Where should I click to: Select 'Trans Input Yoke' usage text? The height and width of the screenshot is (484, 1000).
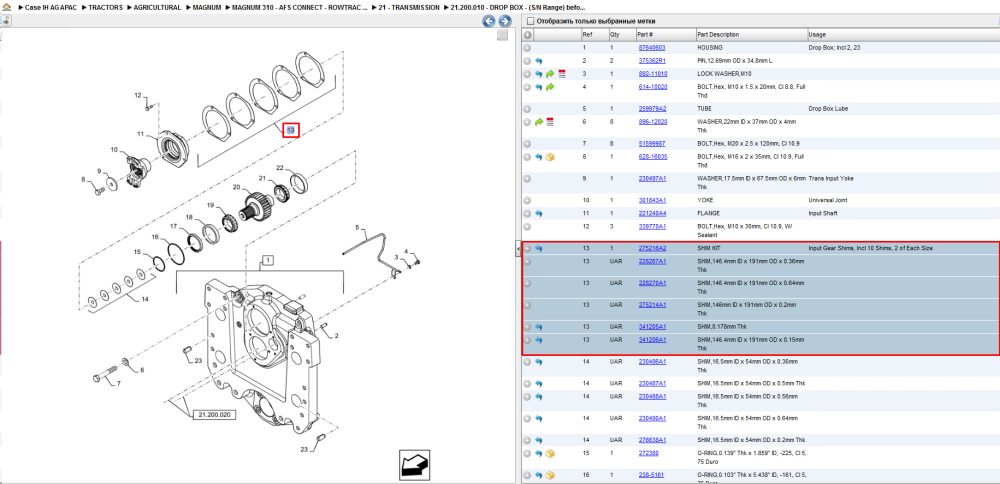click(x=832, y=179)
